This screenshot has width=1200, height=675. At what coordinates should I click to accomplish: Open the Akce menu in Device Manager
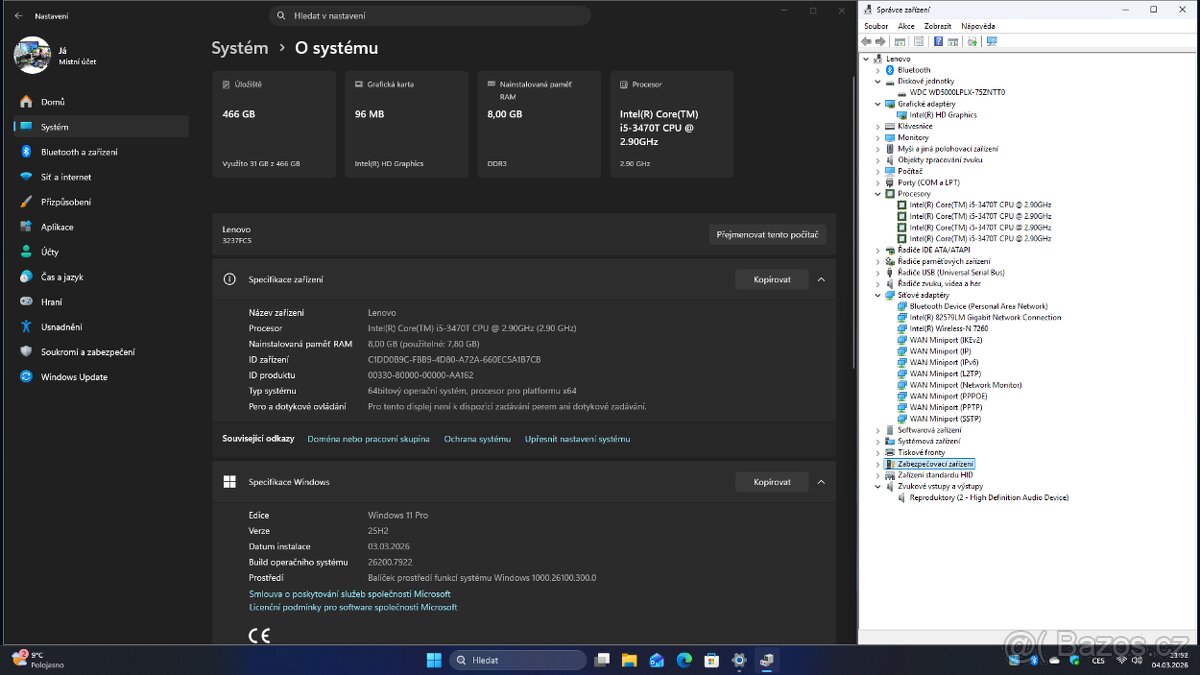(x=906, y=25)
